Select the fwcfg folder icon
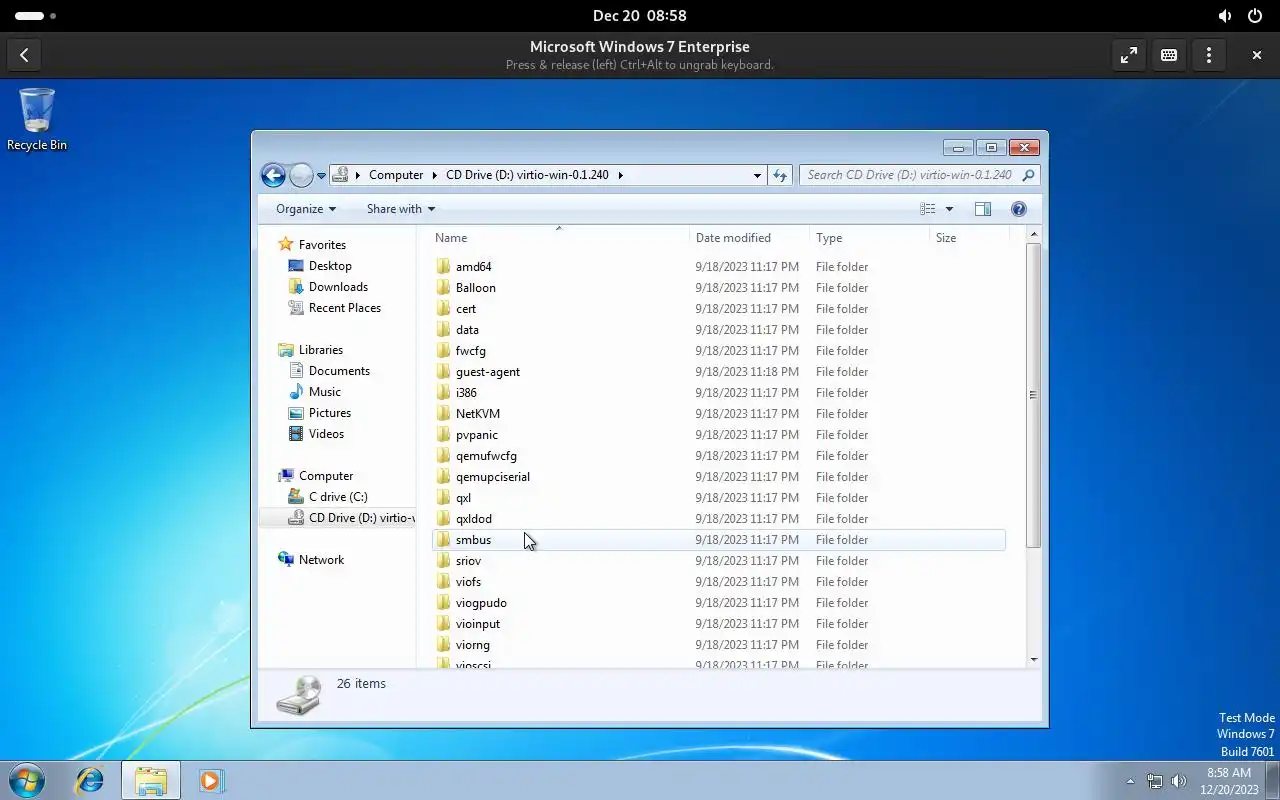Image resolution: width=1280 pixels, height=800 pixels. pyautogui.click(x=443, y=351)
